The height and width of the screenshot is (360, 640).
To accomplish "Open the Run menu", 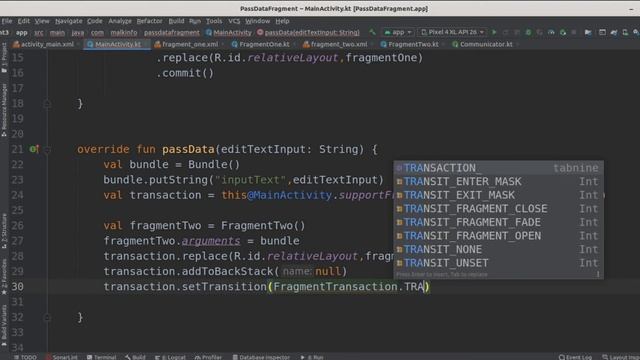I will 195,21.
